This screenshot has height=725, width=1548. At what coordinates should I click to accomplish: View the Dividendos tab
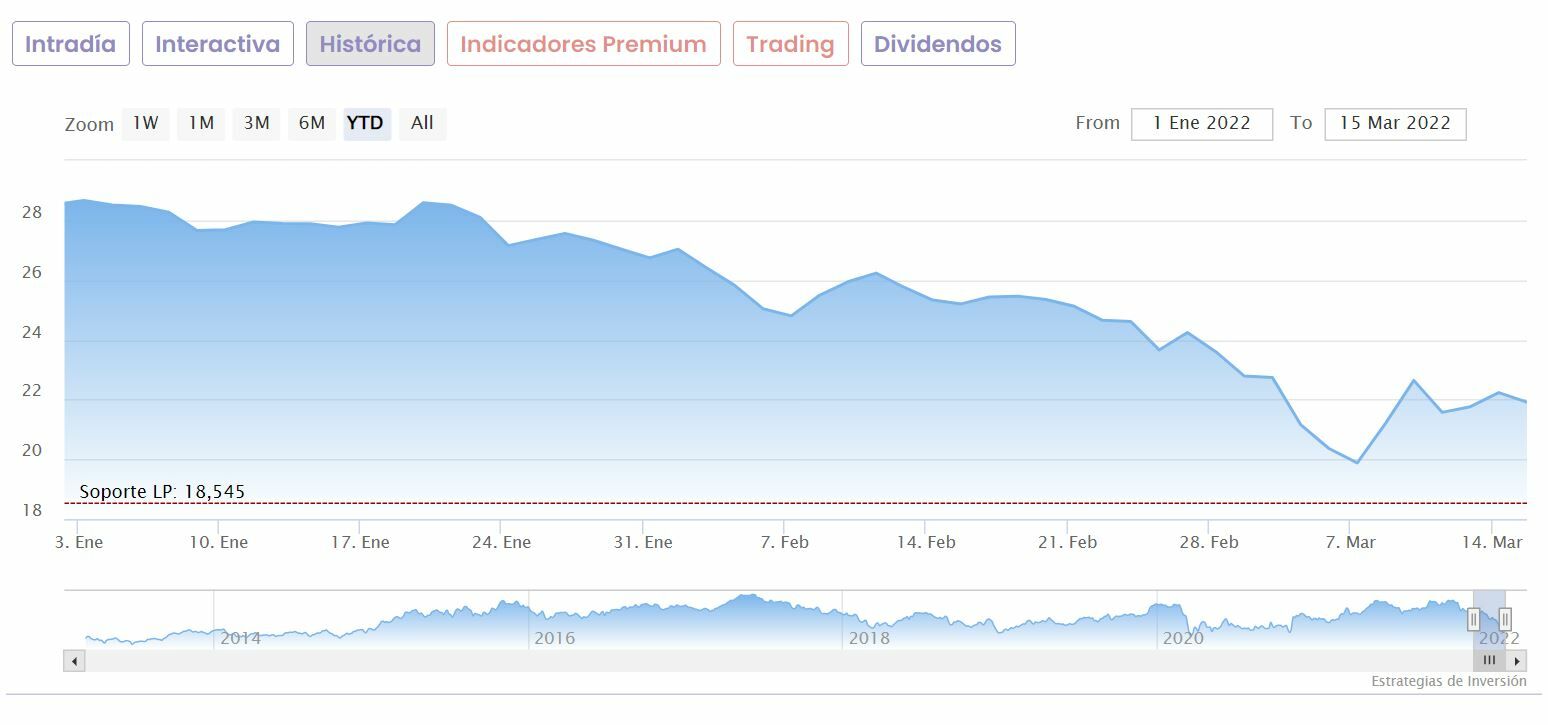tap(938, 44)
